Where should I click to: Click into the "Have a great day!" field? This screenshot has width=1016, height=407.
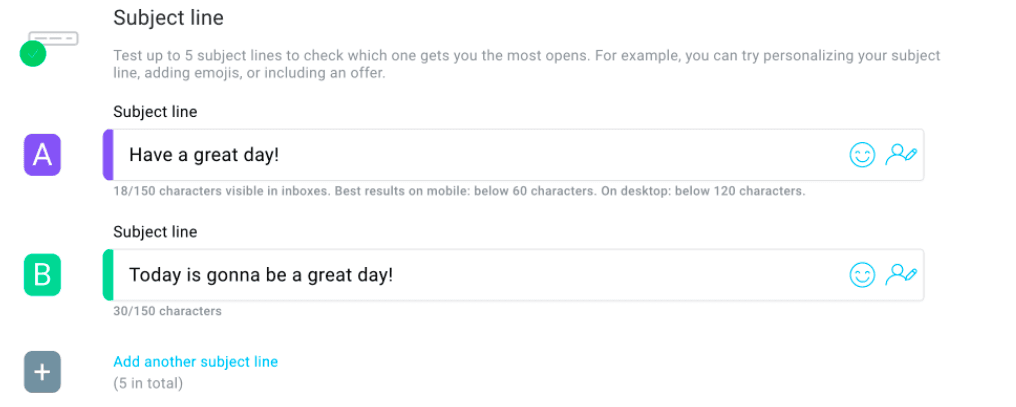click(x=450, y=155)
